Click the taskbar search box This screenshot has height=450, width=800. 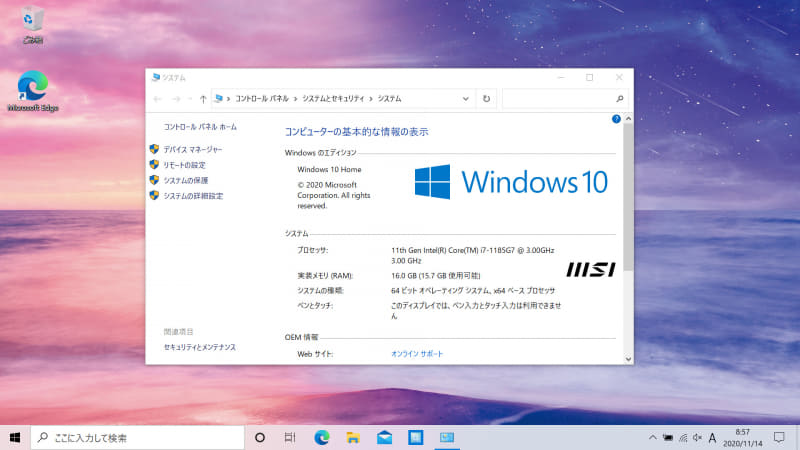(138, 437)
